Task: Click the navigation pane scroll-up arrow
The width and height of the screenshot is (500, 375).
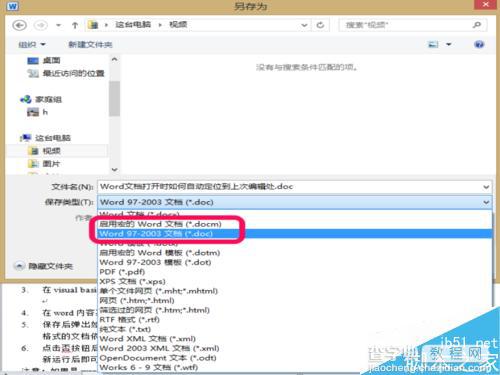Action: coord(114,60)
